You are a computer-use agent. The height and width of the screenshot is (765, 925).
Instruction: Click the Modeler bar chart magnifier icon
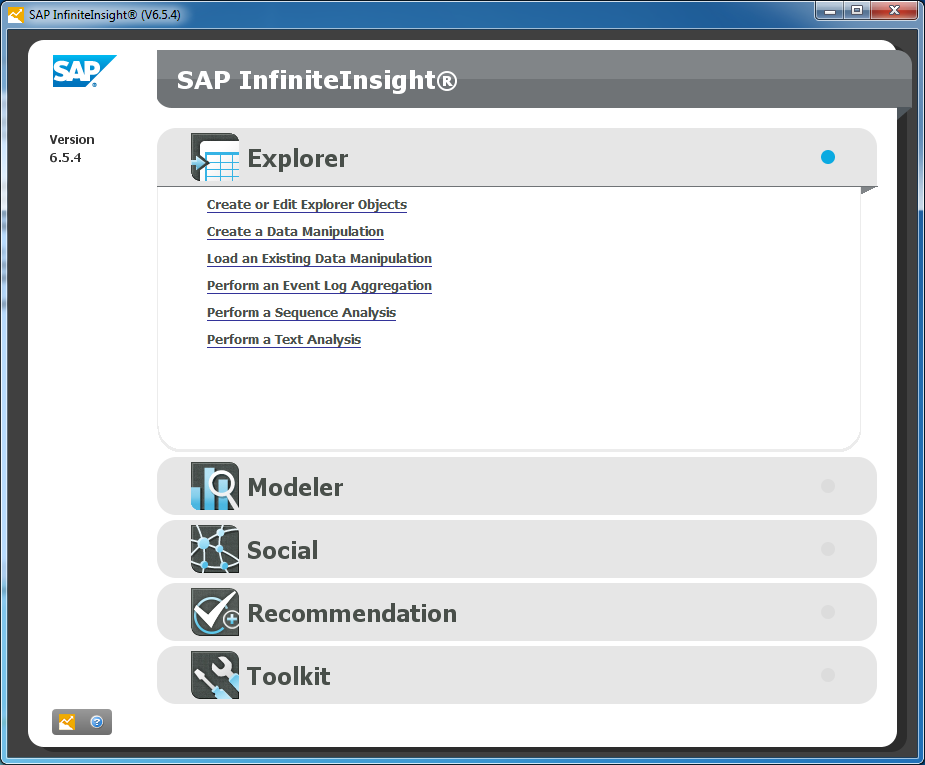(x=215, y=487)
